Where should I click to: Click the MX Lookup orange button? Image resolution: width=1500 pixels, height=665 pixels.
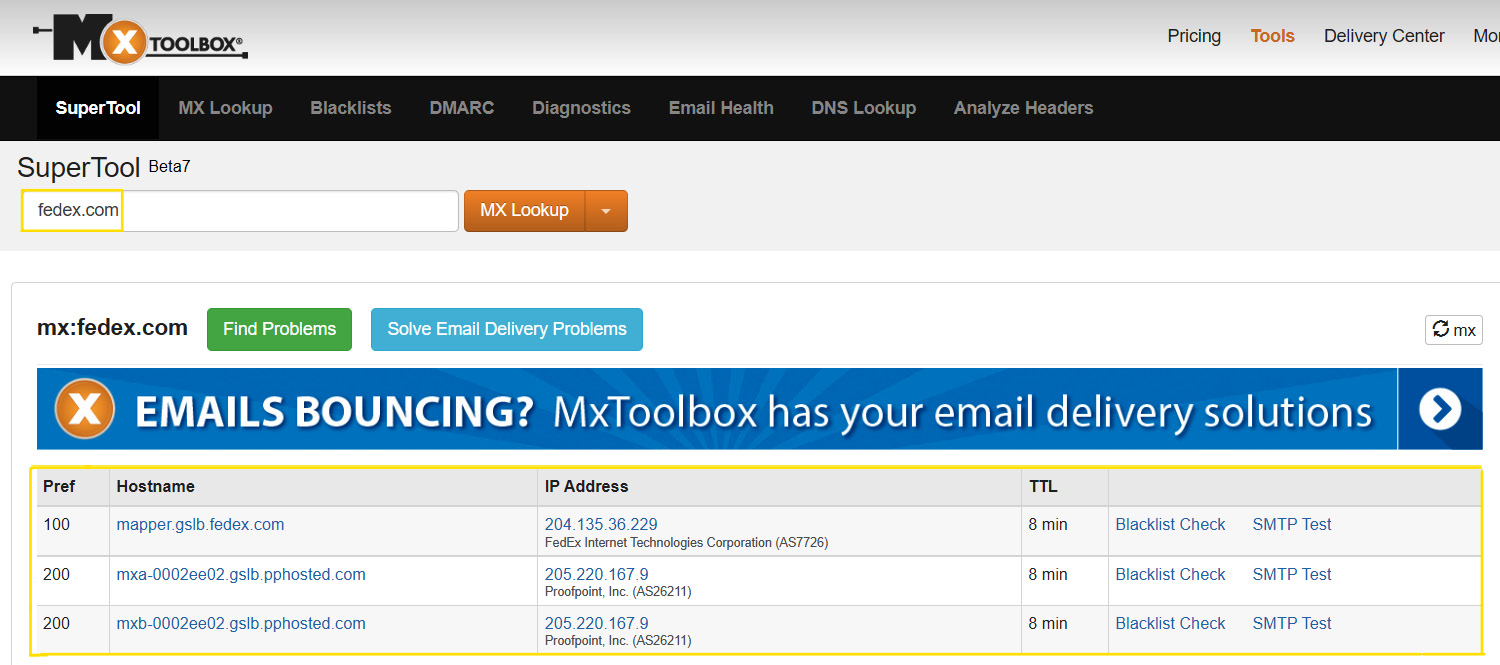coord(525,211)
